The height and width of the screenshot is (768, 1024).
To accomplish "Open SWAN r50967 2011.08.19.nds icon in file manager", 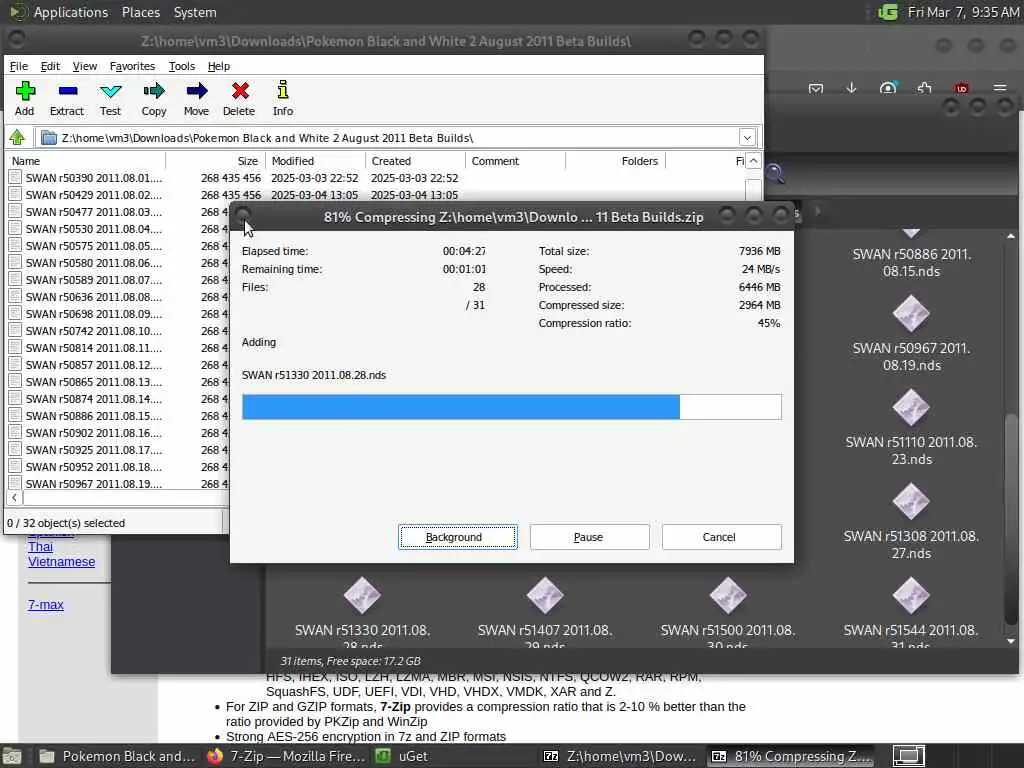I will [x=911, y=314].
